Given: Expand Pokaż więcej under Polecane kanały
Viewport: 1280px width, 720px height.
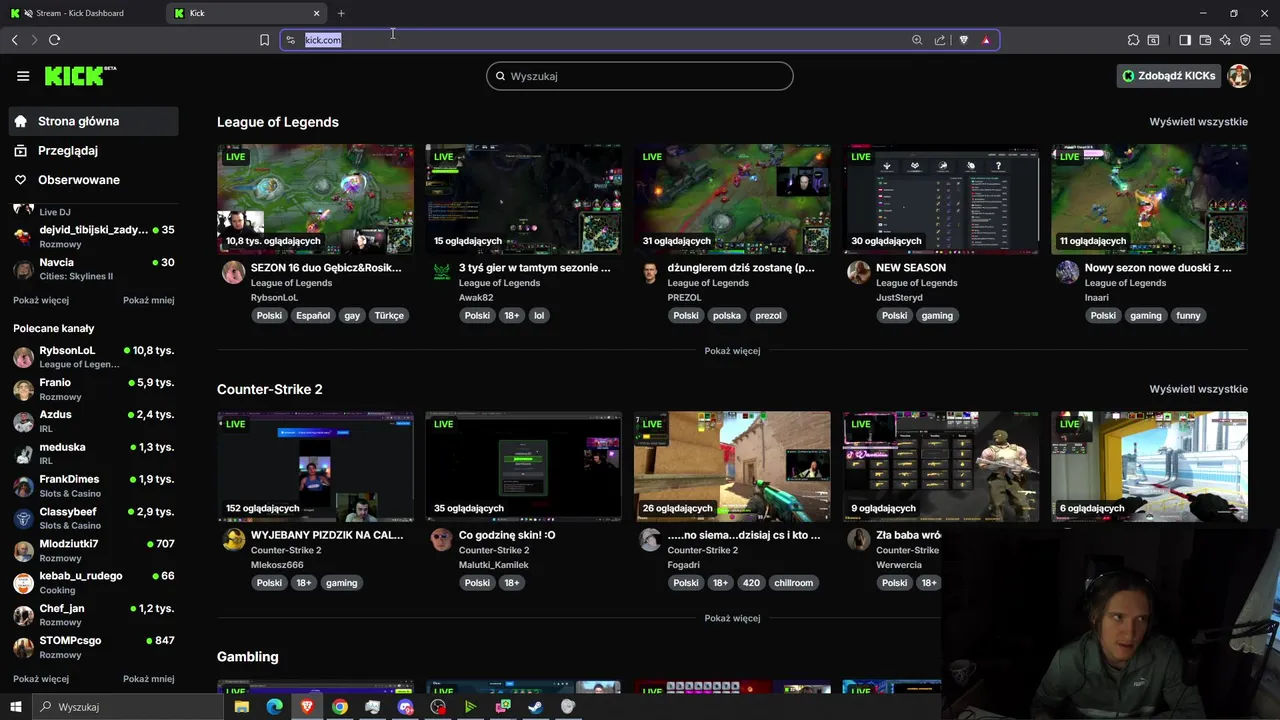Looking at the screenshot, I should tap(41, 679).
